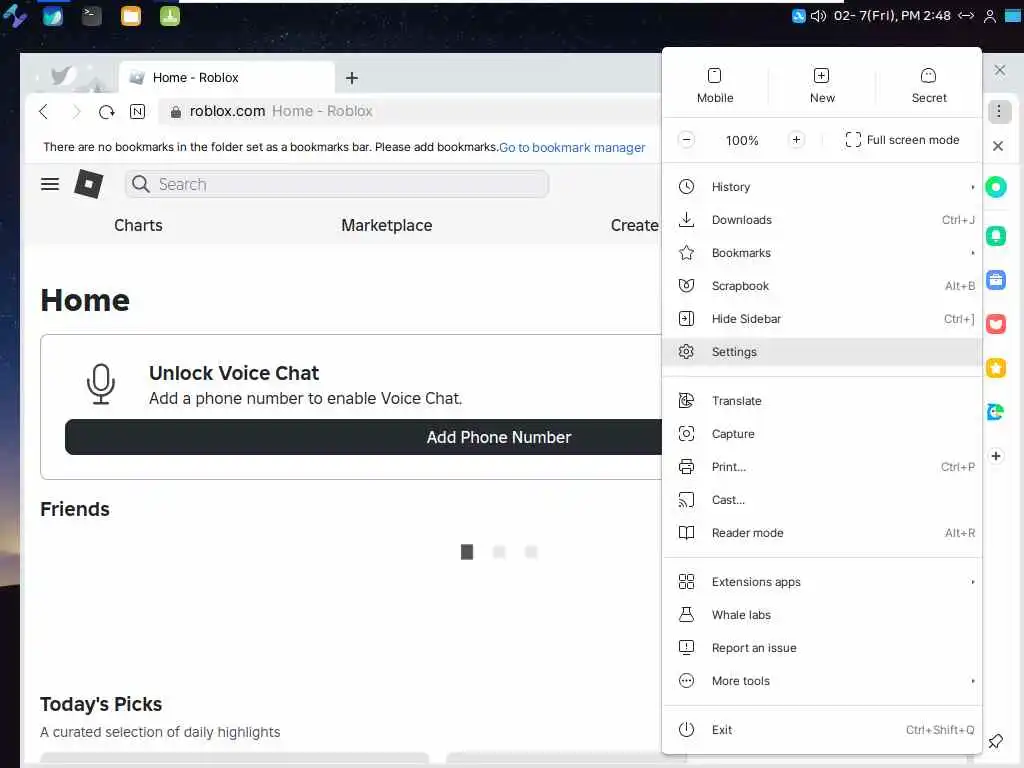This screenshot has width=1024, height=768.
Task: Expand More tools submenu
Action: click(822, 681)
